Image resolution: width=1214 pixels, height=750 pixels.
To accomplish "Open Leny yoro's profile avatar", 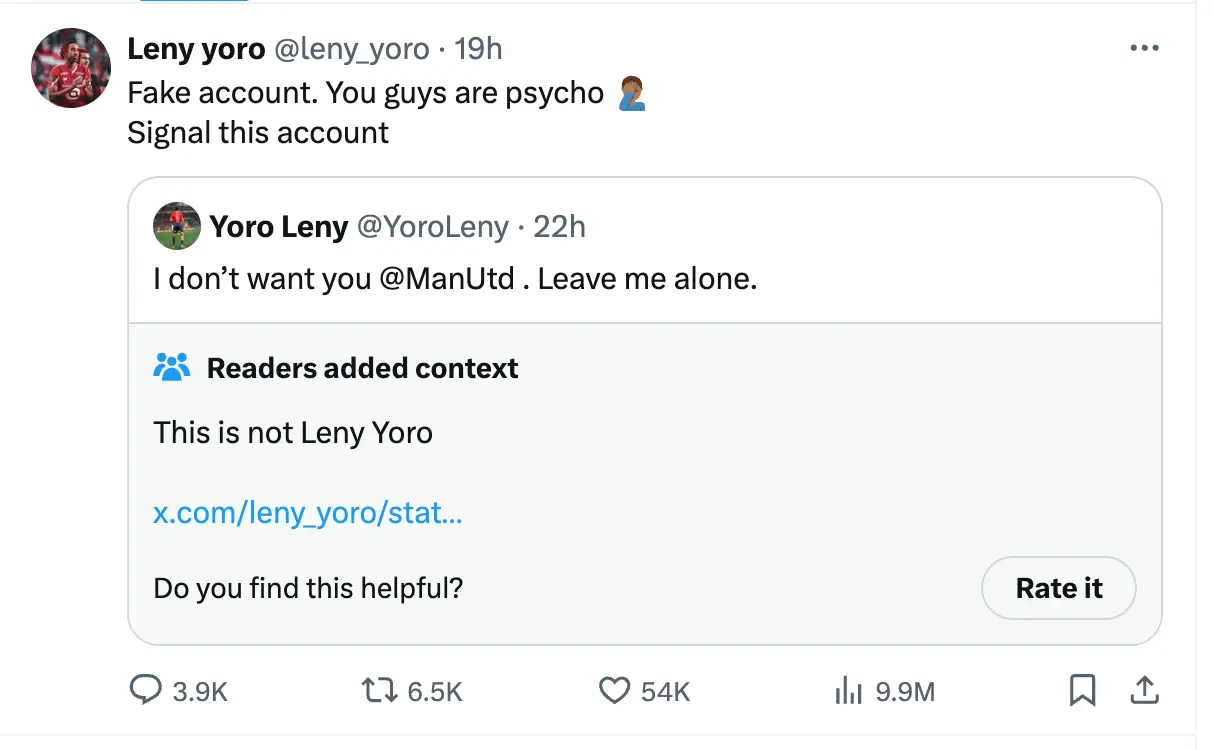I will pos(70,67).
